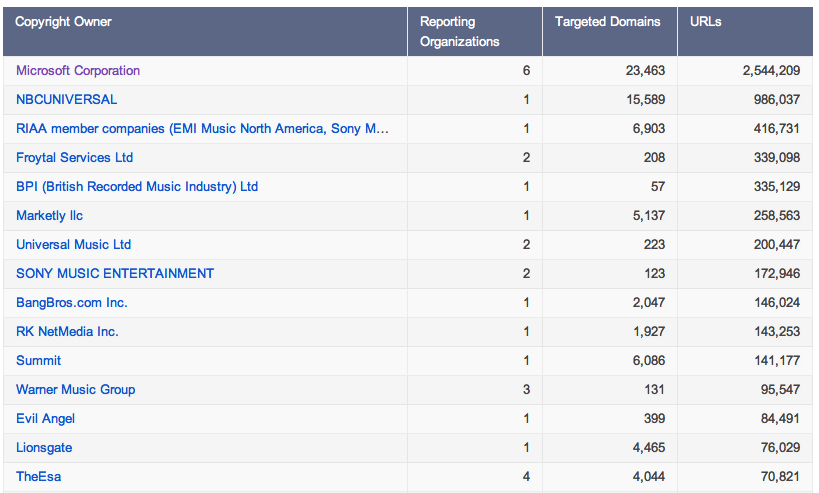The width and height of the screenshot is (819, 493).
Task: Open the Universal Music Ltd entry
Action: [74, 245]
